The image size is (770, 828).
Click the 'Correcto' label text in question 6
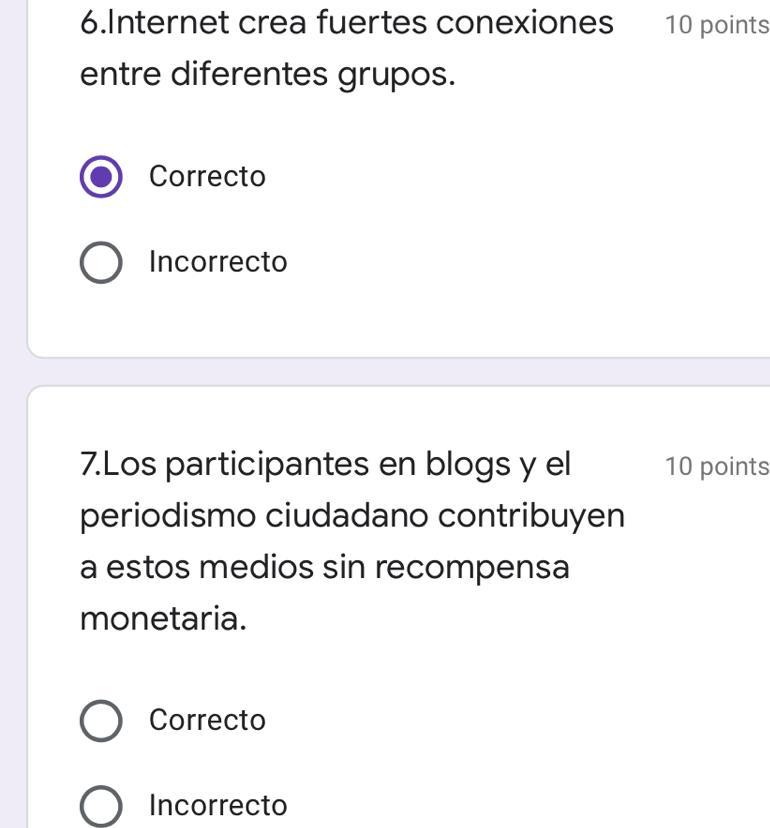(207, 176)
